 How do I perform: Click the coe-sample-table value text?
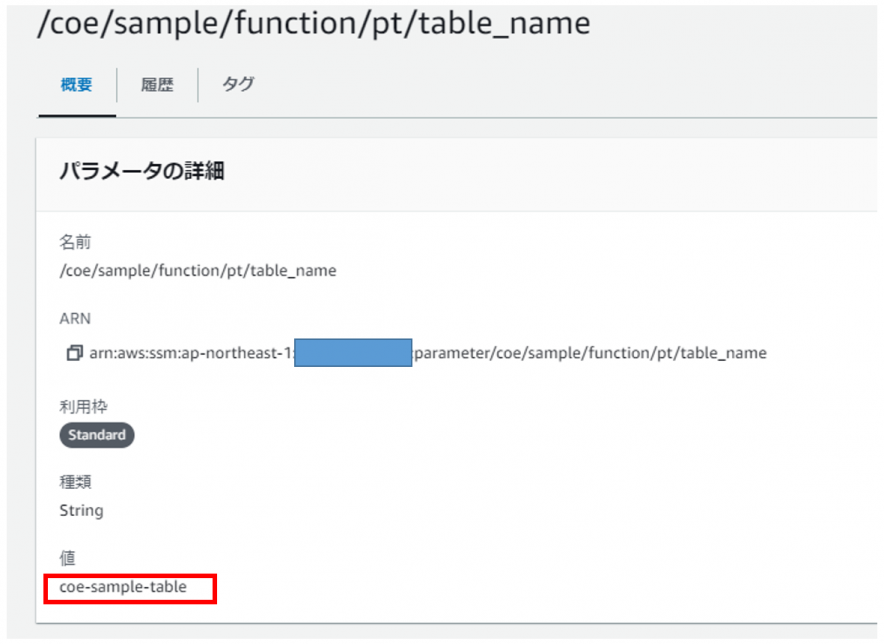pyautogui.click(x=123, y=587)
